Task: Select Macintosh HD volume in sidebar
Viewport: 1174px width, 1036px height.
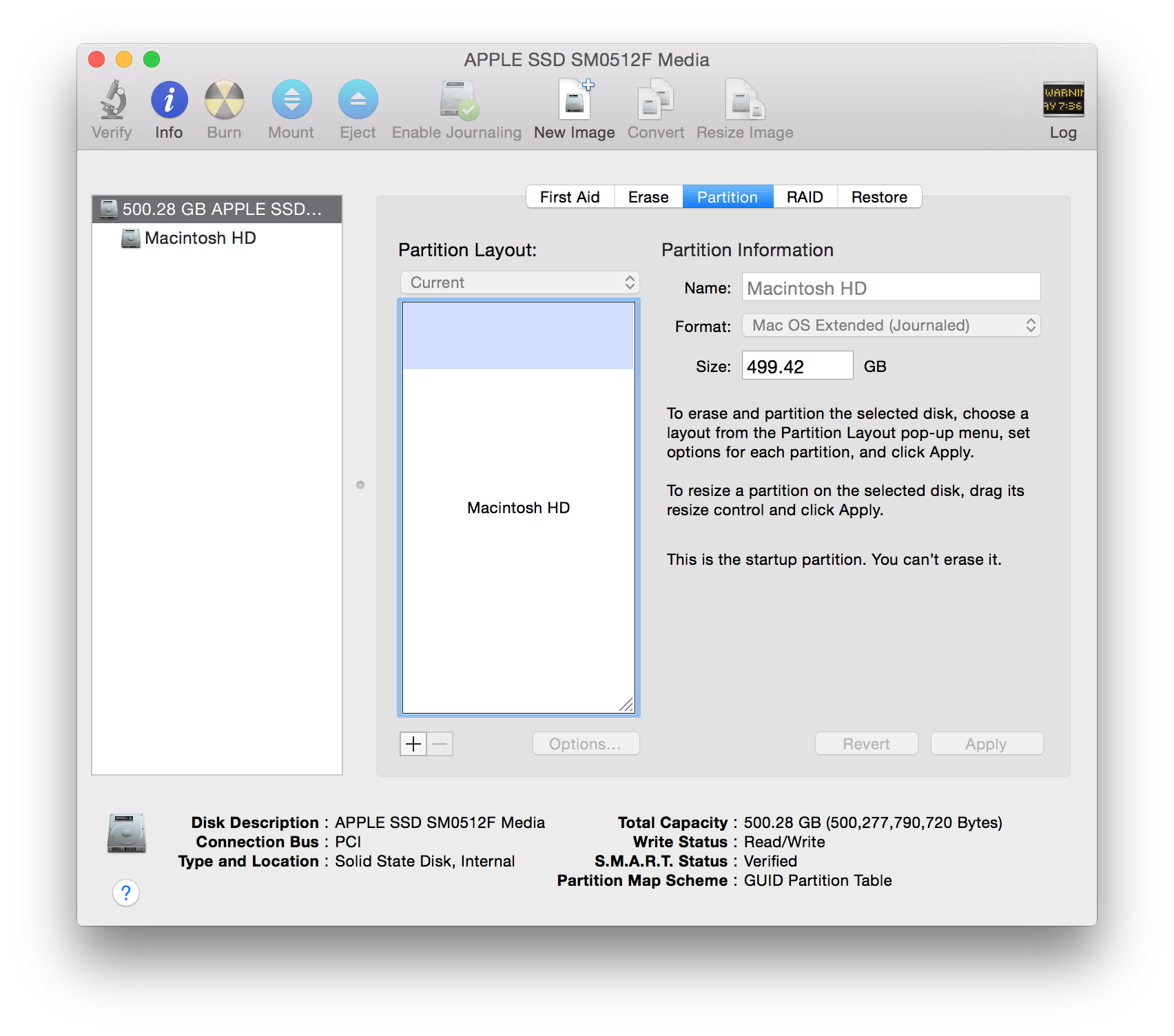Action: pyautogui.click(x=217, y=238)
